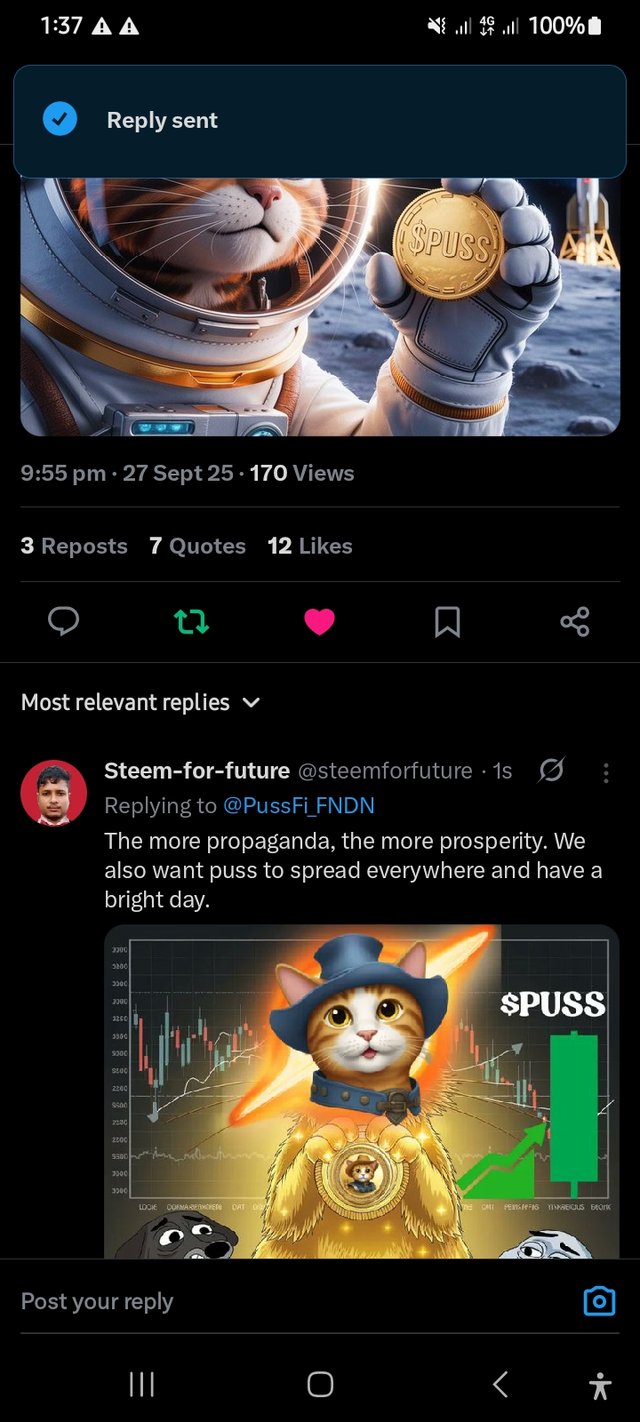Open the 12 Likes list
Screen dimensions: 640x1422
pos(310,546)
